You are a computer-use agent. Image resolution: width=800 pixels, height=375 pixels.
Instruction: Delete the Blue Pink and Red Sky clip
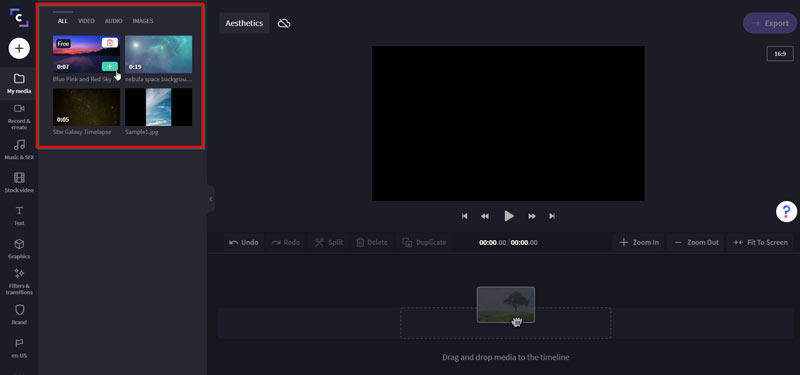click(110, 43)
